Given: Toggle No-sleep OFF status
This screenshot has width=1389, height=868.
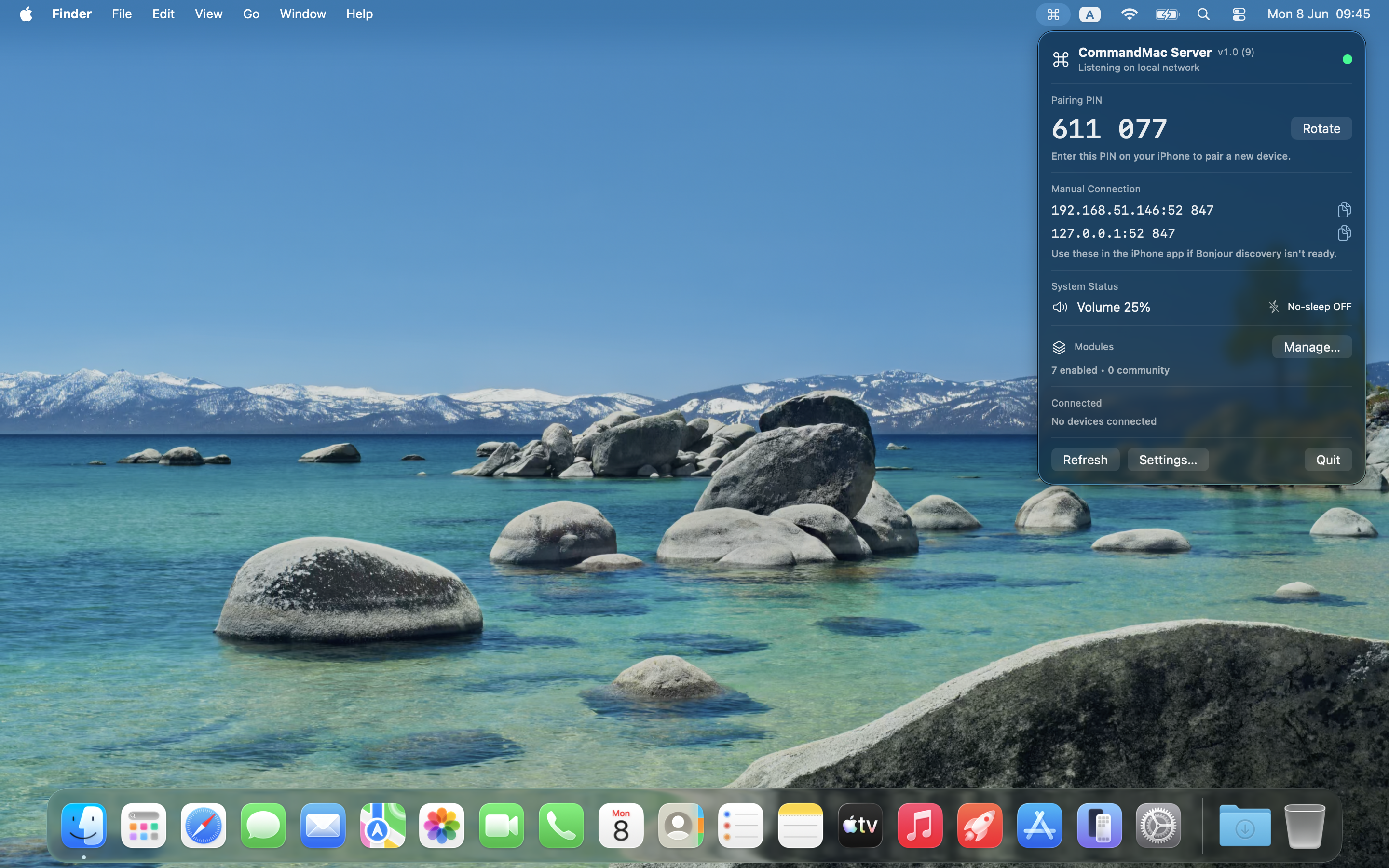Looking at the screenshot, I should coord(1309,307).
